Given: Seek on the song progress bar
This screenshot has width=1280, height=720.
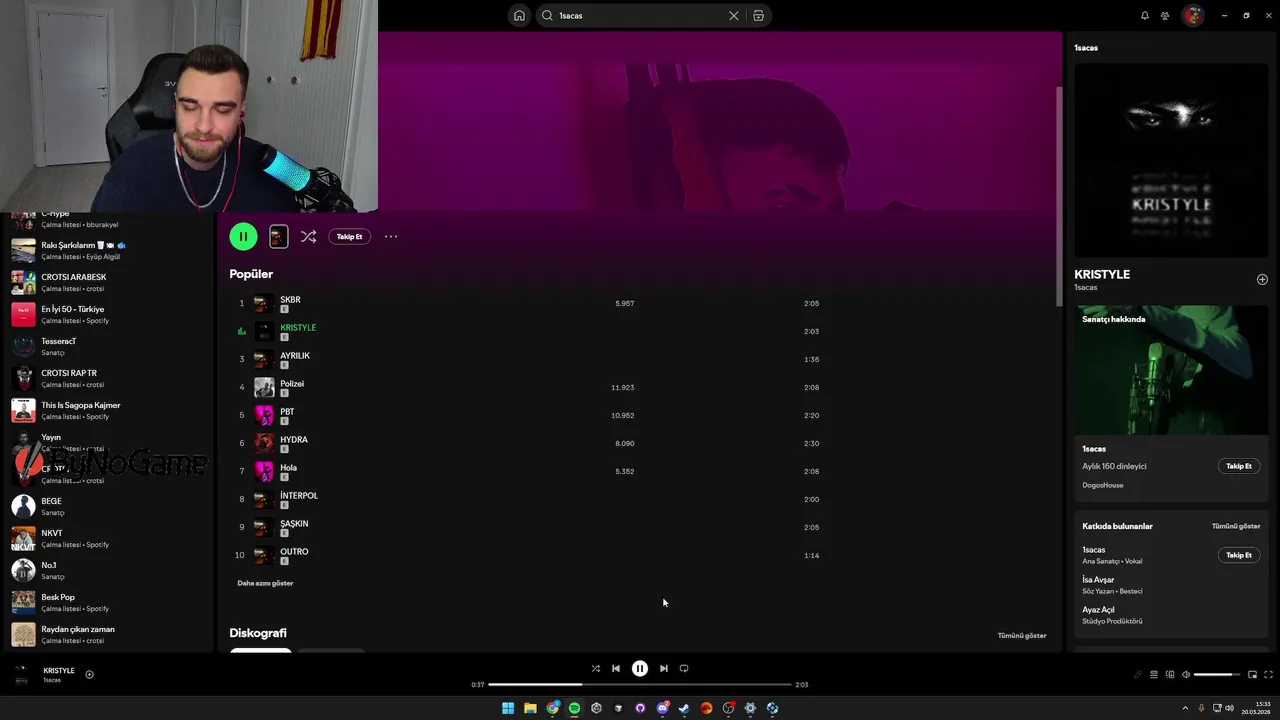Looking at the screenshot, I should (640, 685).
